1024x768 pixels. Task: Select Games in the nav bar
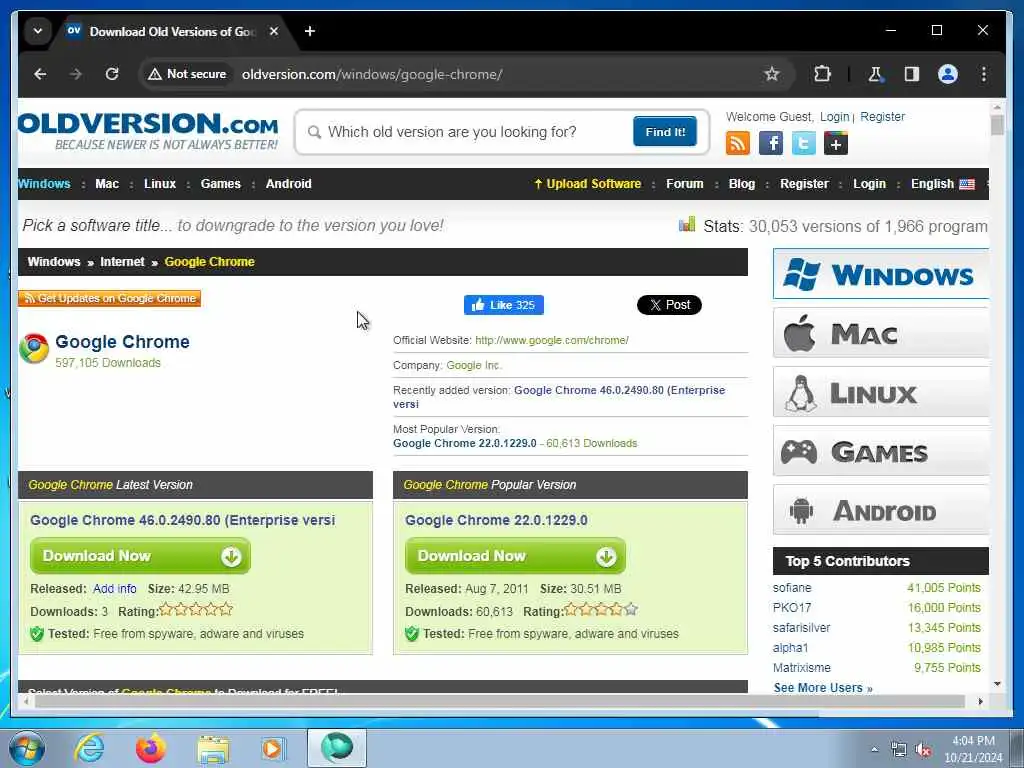point(221,184)
